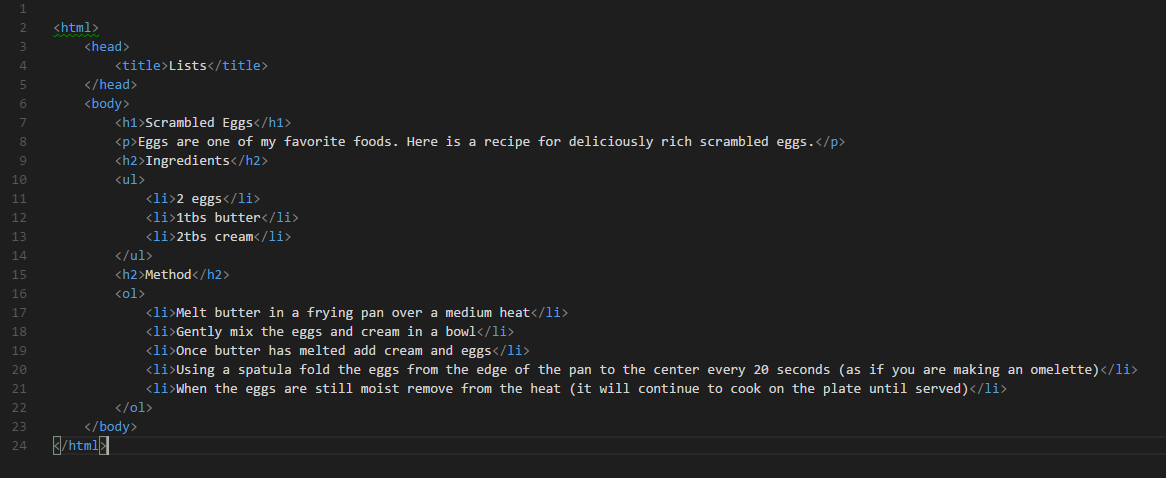
Task: Click the paragraph text about favorite foods
Action: pyautogui.click(x=476, y=142)
